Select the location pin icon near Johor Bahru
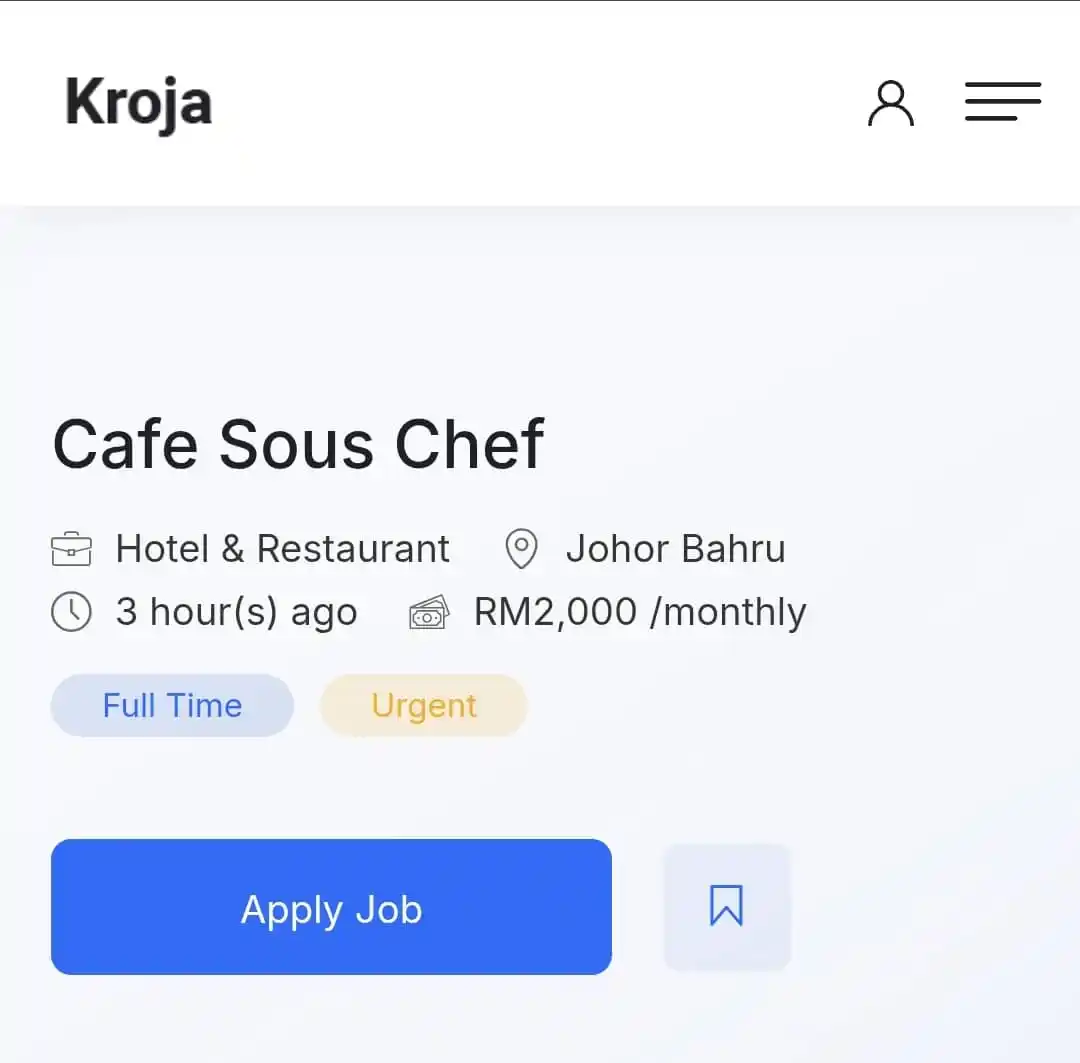The image size is (1080, 1063). (521, 548)
